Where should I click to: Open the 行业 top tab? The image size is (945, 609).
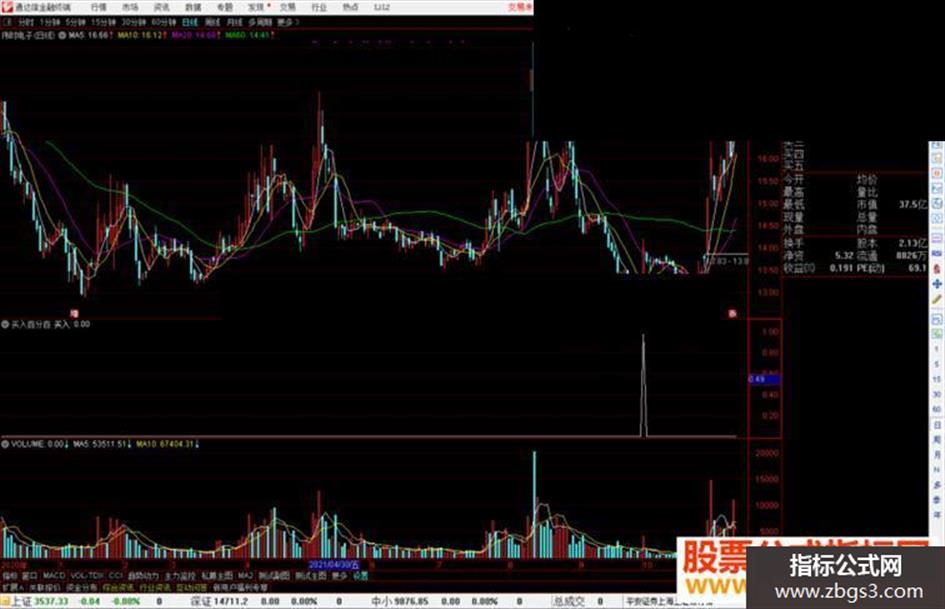pos(319,7)
